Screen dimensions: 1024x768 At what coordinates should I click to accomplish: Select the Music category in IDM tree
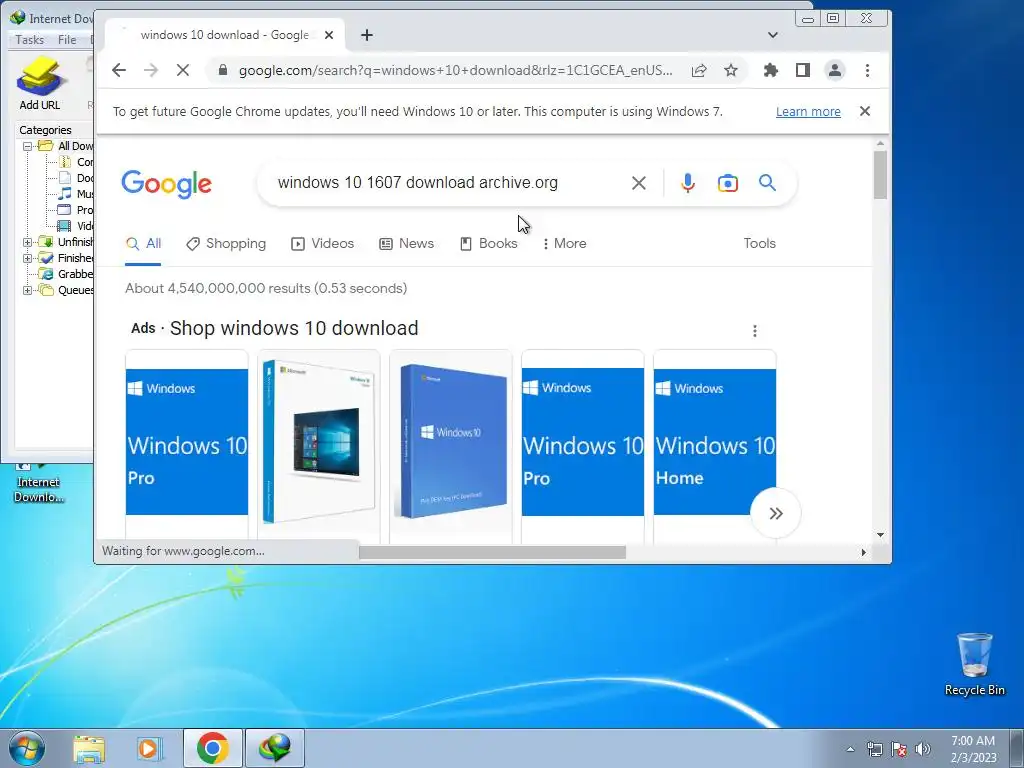click(x=76, y=194)
